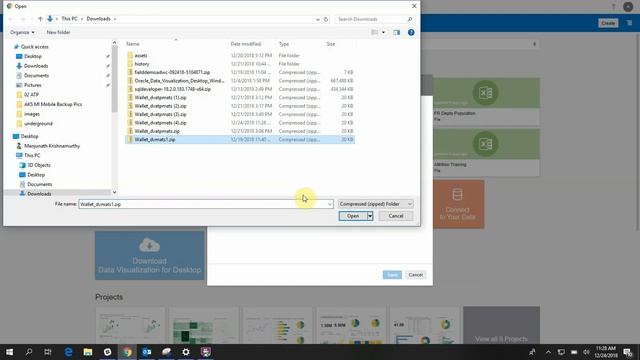Show hidden system tray icons
Screen dimensions: 640x360
[548, 352]
